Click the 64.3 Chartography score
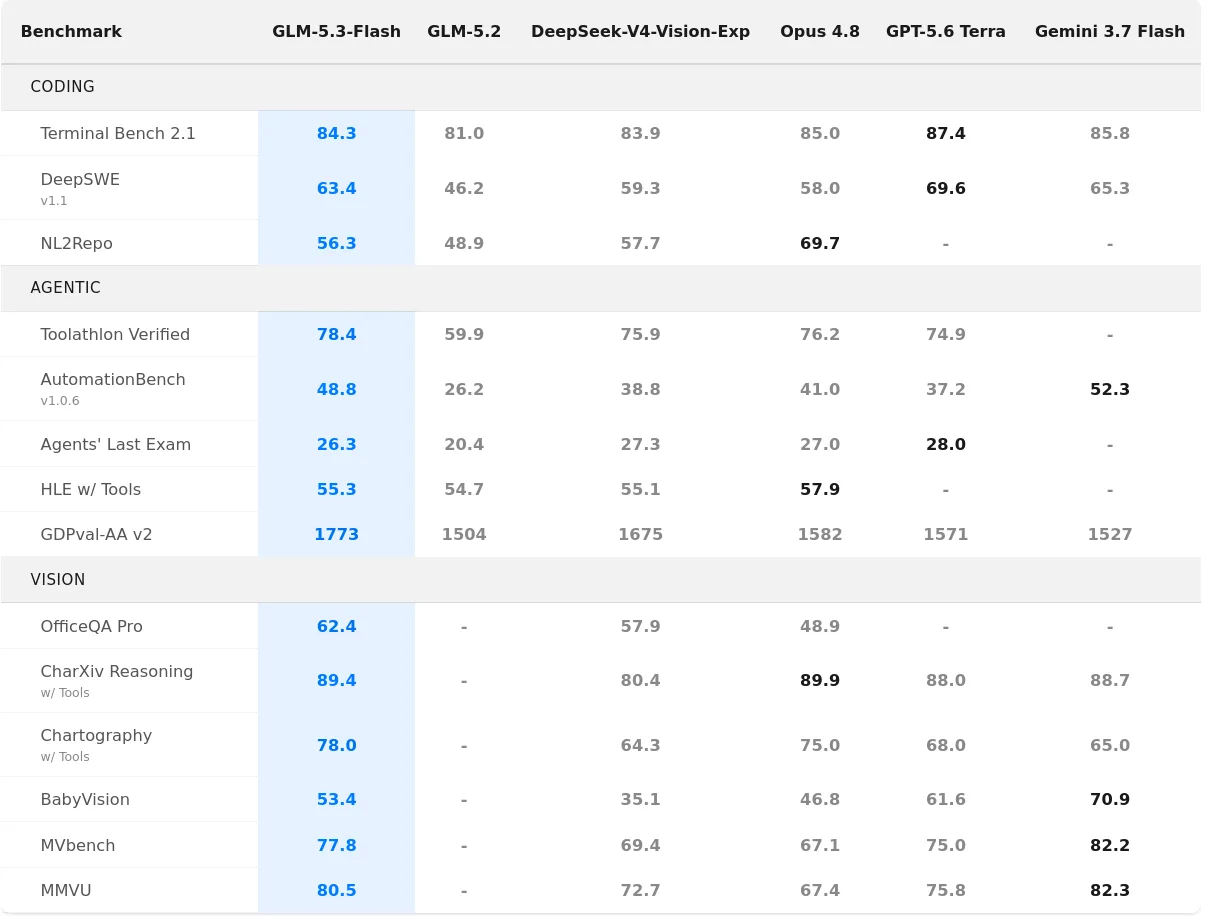The image size is (1208, 916). click(x=640, y=746)
